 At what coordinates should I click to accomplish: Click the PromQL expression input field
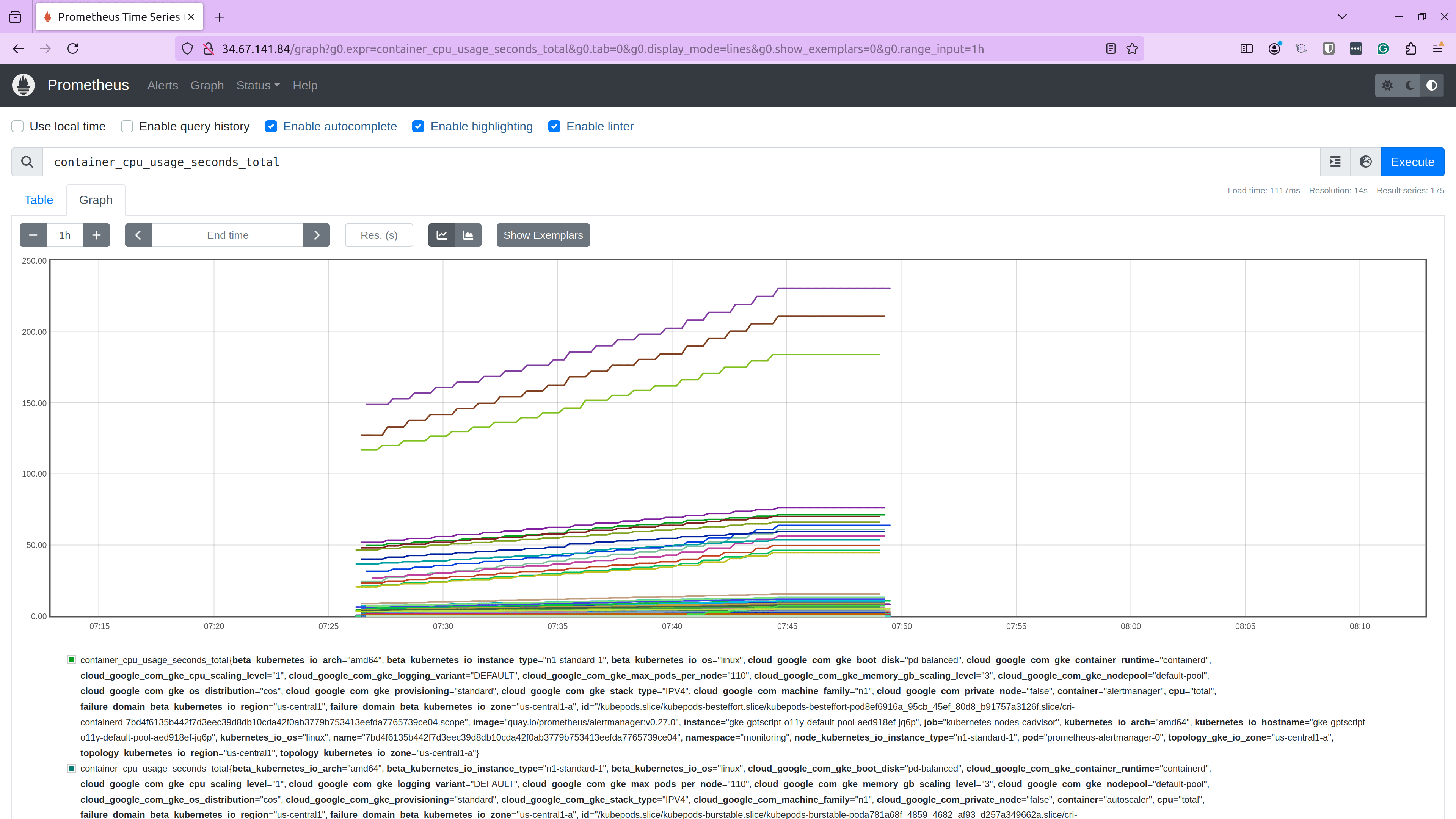(682, 162)
